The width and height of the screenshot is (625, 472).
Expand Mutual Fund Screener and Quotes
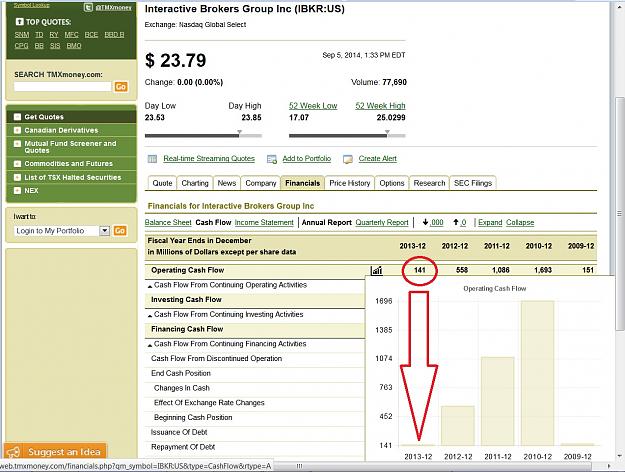point(17,144)
